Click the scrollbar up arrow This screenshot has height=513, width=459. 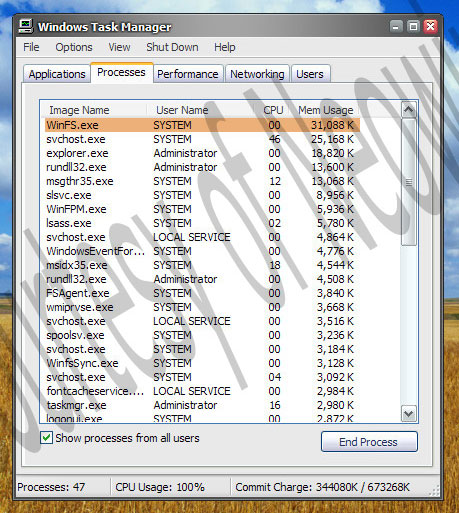[409, 110]
